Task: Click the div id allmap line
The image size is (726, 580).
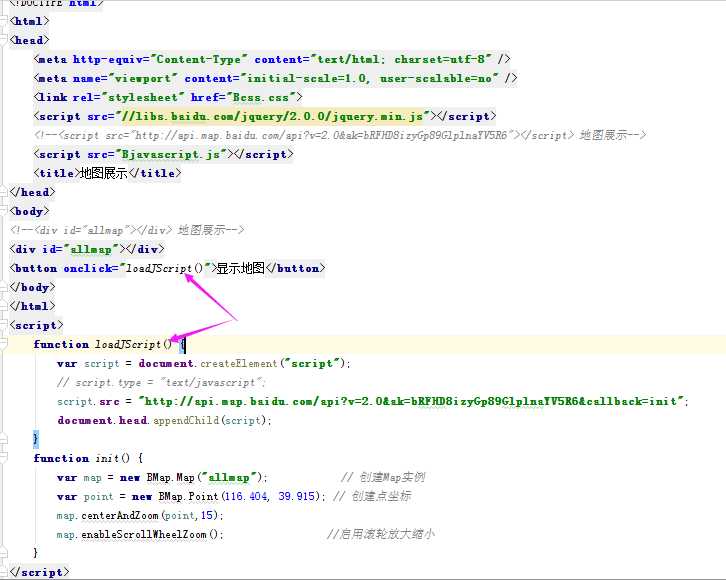Action: [x=87, y=249]
